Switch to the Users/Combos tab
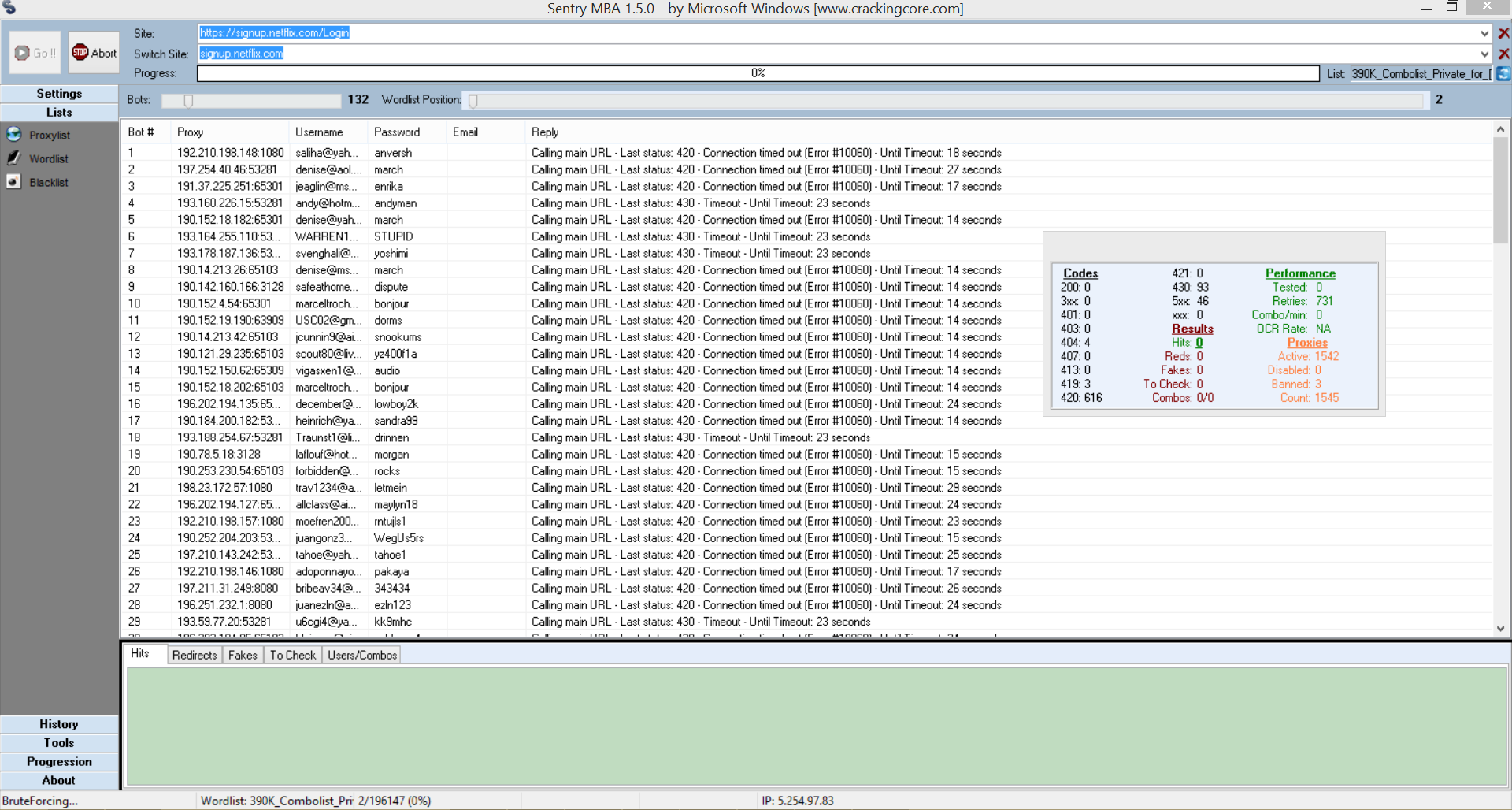1512x810 pixels. 362,655
